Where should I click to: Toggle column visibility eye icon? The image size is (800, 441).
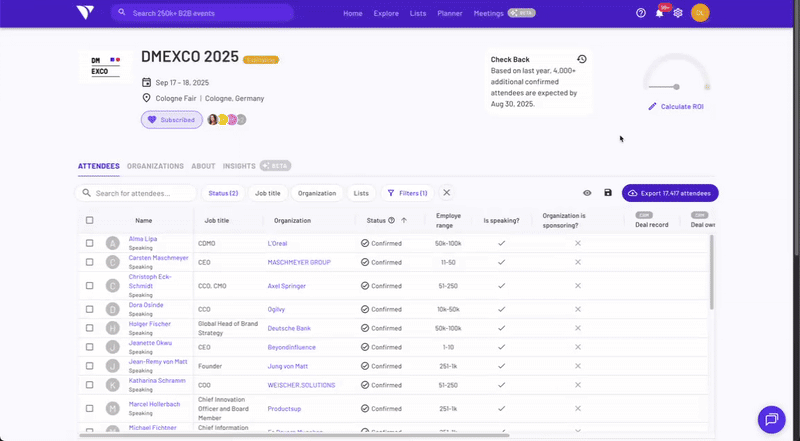pos(587,193)
